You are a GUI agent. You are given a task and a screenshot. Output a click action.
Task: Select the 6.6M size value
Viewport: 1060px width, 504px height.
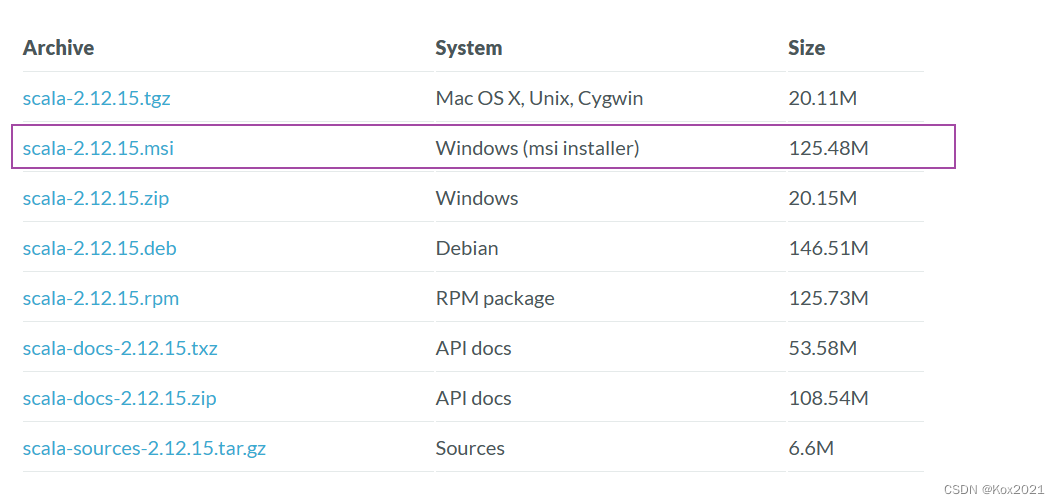point(811,448)
